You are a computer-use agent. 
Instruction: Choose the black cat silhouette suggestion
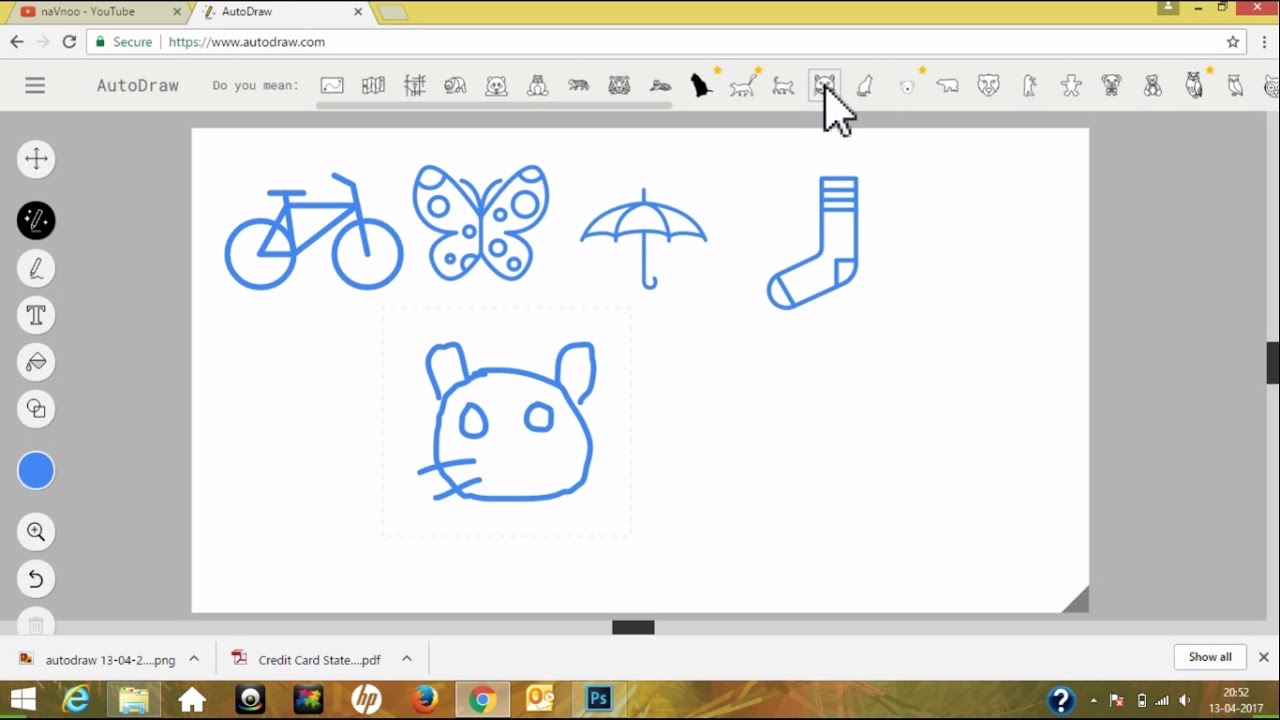(x=701, y=86)
